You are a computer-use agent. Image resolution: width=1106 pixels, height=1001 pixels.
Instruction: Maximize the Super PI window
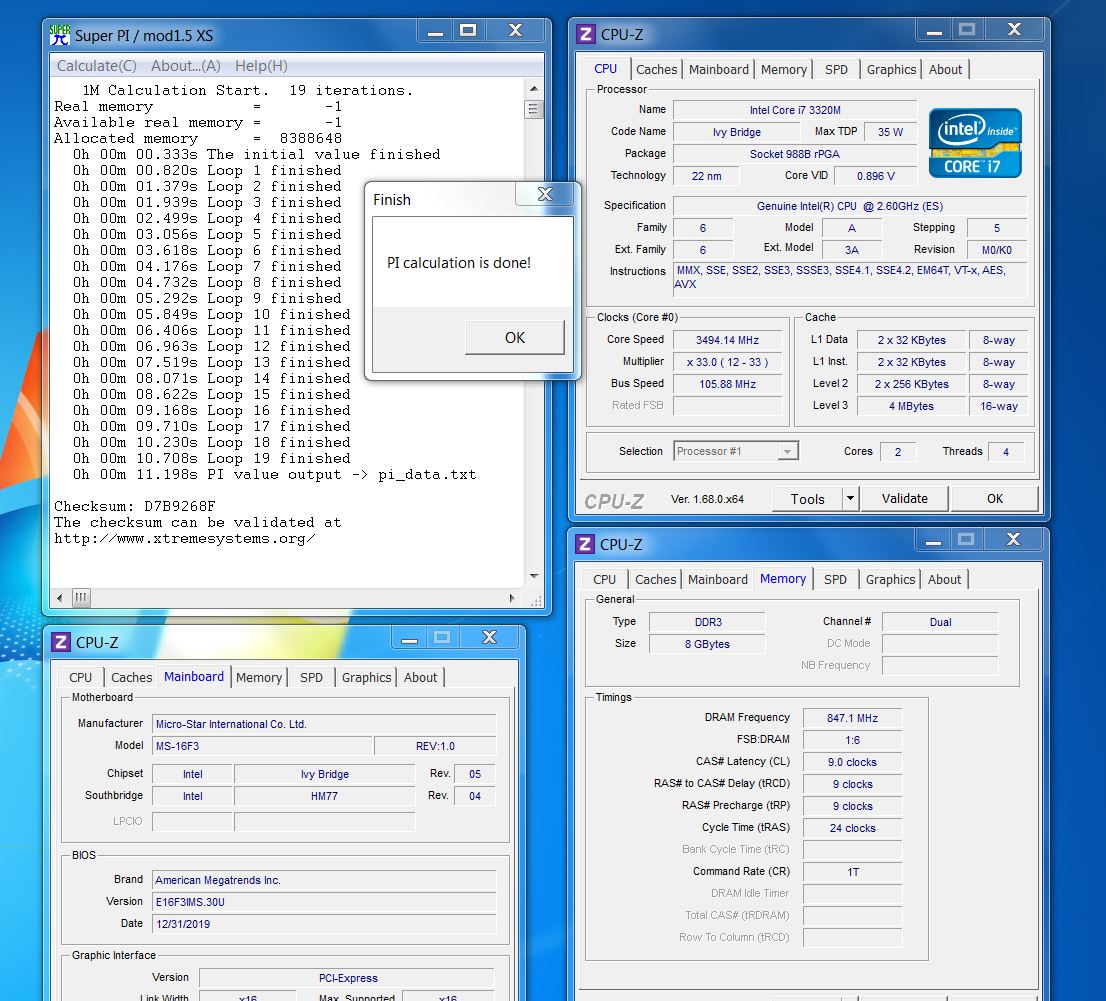[x=468, y=30]
